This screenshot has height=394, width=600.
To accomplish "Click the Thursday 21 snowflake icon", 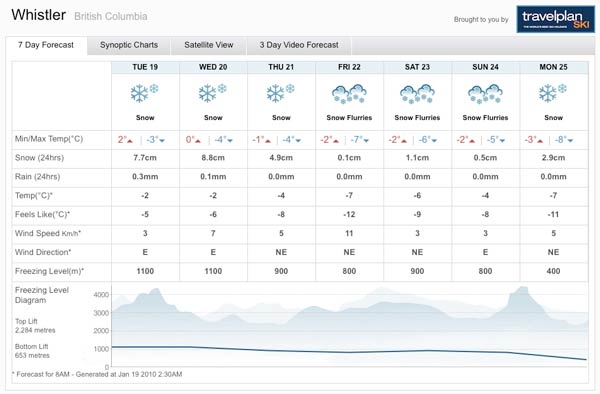I will [x=280, y=93].
